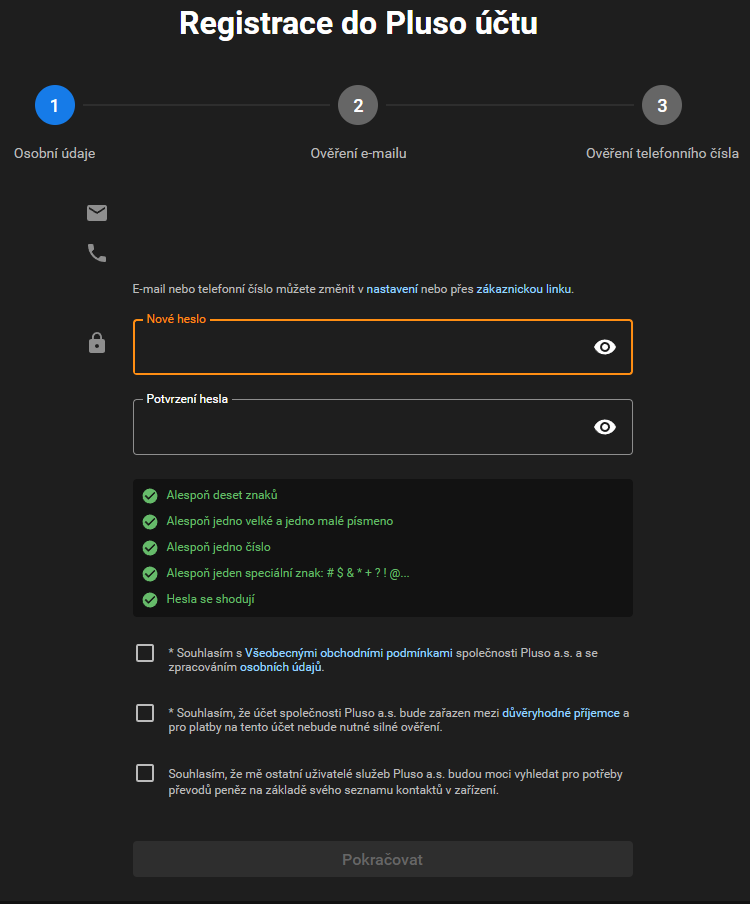Click the Ověření telefonního čísla step label
The image size is (750, 904).
pyautogui.click(x=662, y=153)
